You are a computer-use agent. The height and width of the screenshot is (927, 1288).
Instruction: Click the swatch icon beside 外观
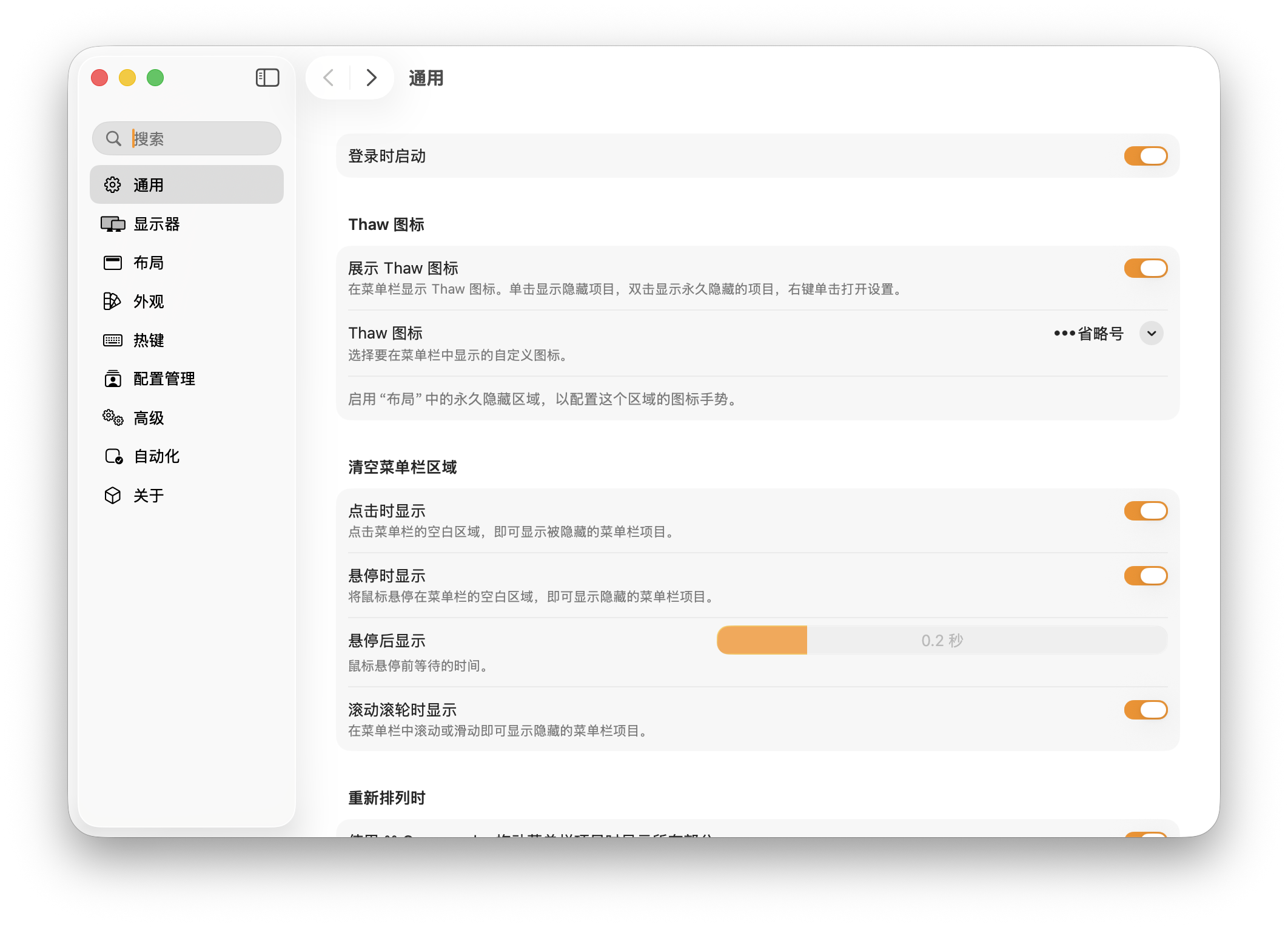113,302
